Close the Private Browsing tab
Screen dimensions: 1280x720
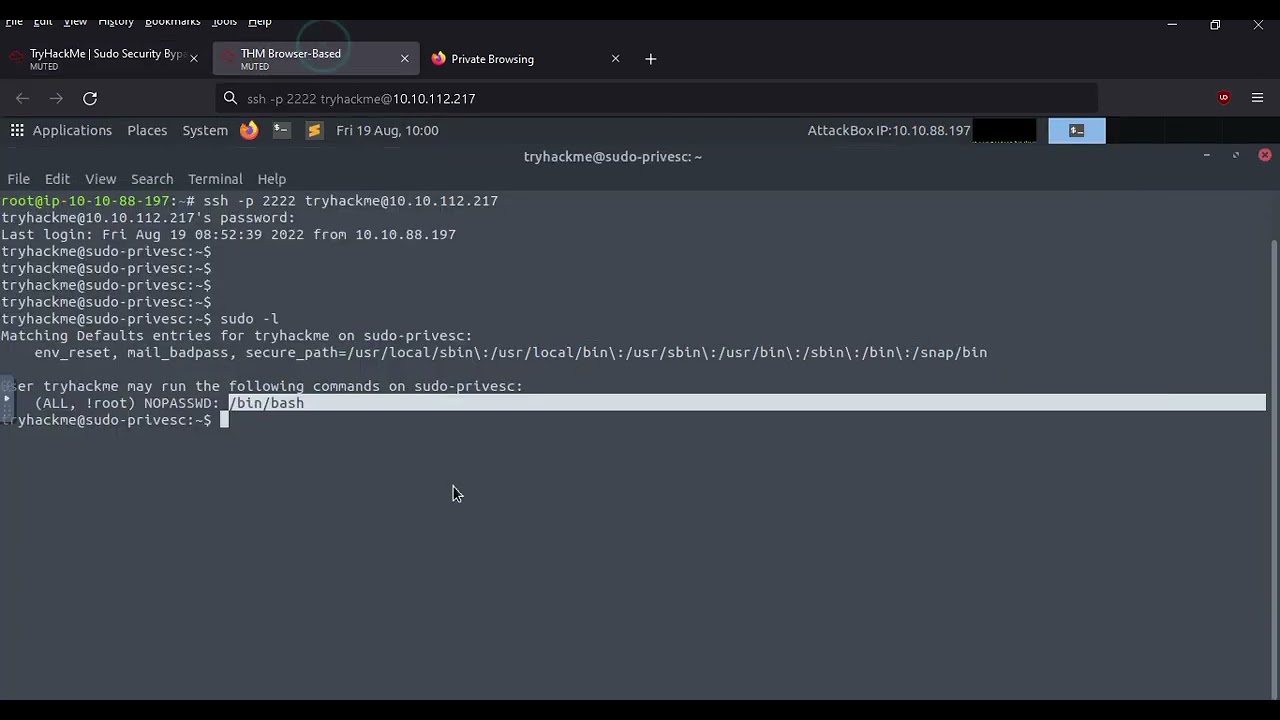click(x=615, y=59)
